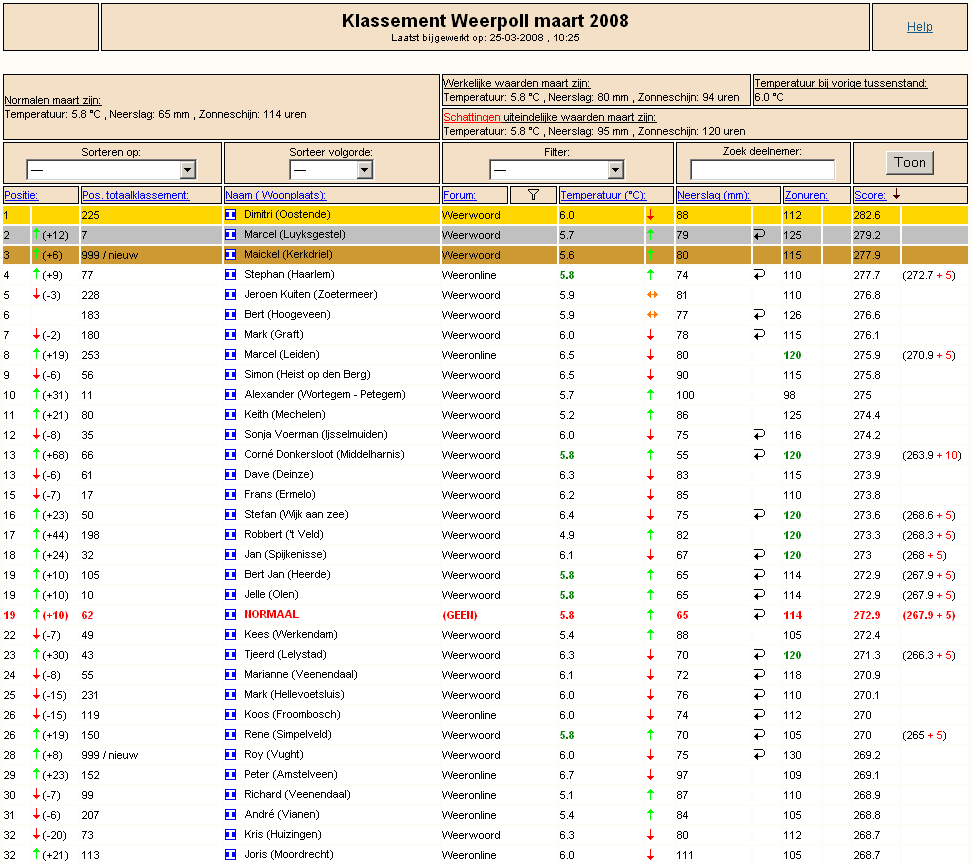Click the blue icon beside Sonja Voerman

(230, 435)
